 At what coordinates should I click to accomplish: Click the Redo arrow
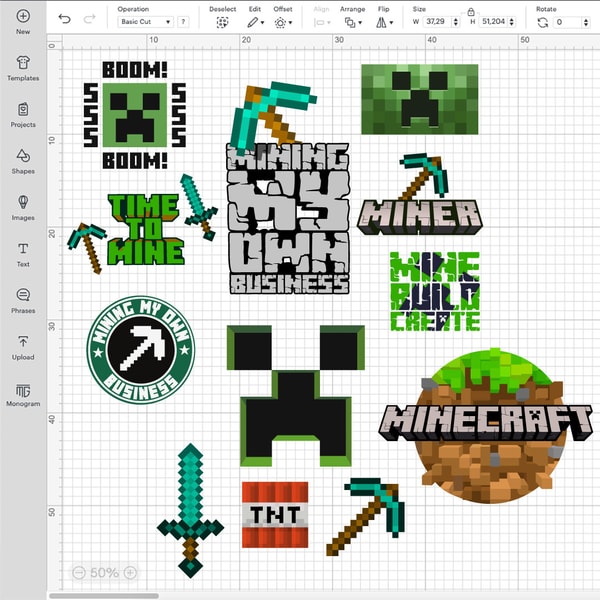[90, 19]
